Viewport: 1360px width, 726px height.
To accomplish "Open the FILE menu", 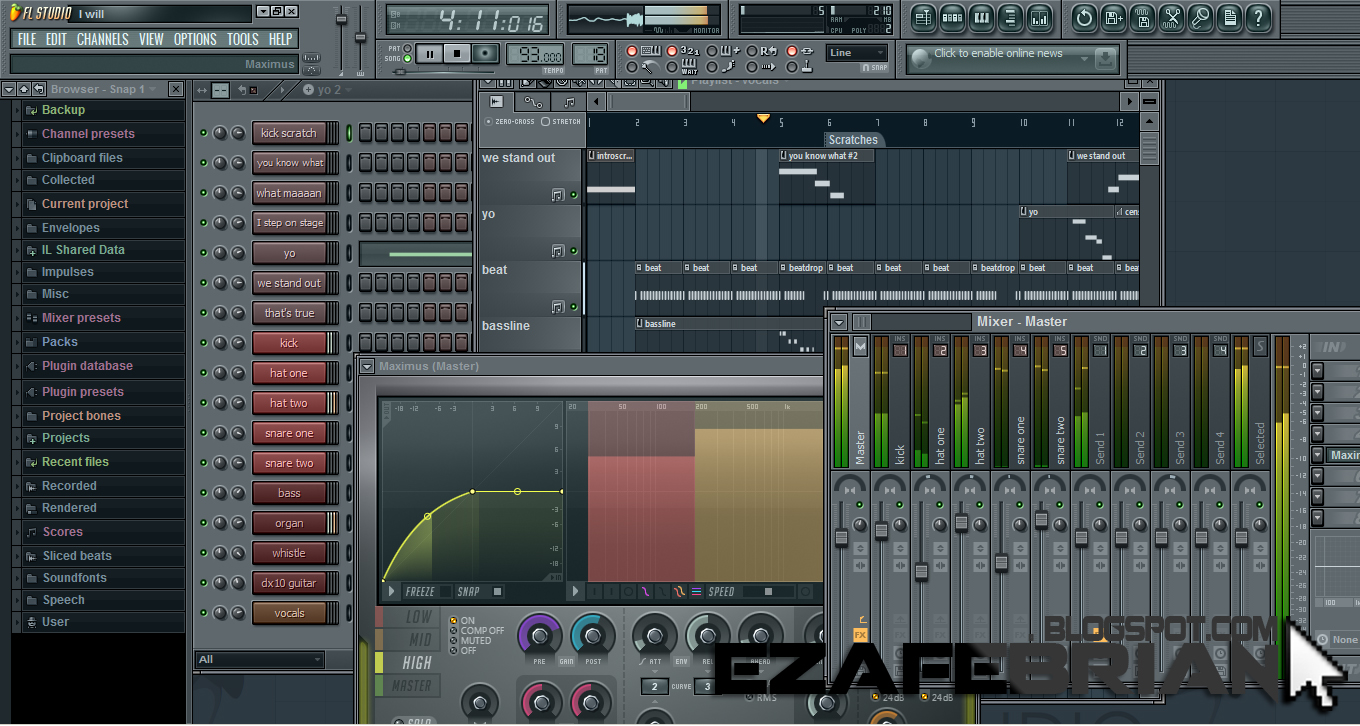I will pos(27,39).
